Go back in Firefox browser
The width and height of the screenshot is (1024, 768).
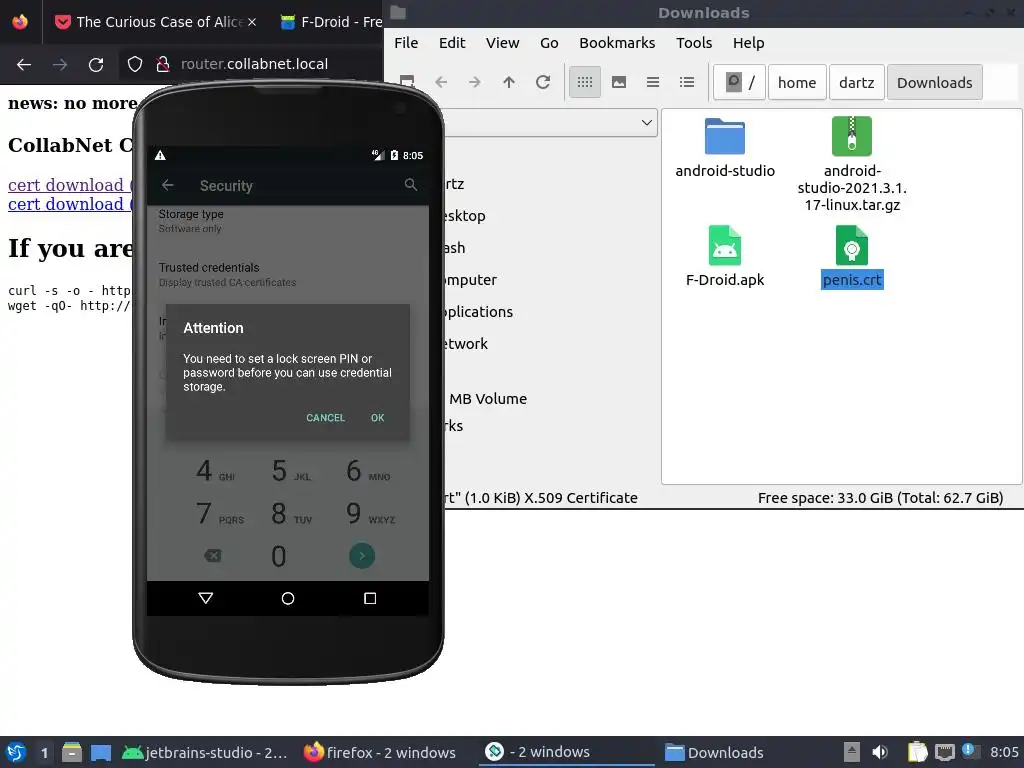coord(24,64)
